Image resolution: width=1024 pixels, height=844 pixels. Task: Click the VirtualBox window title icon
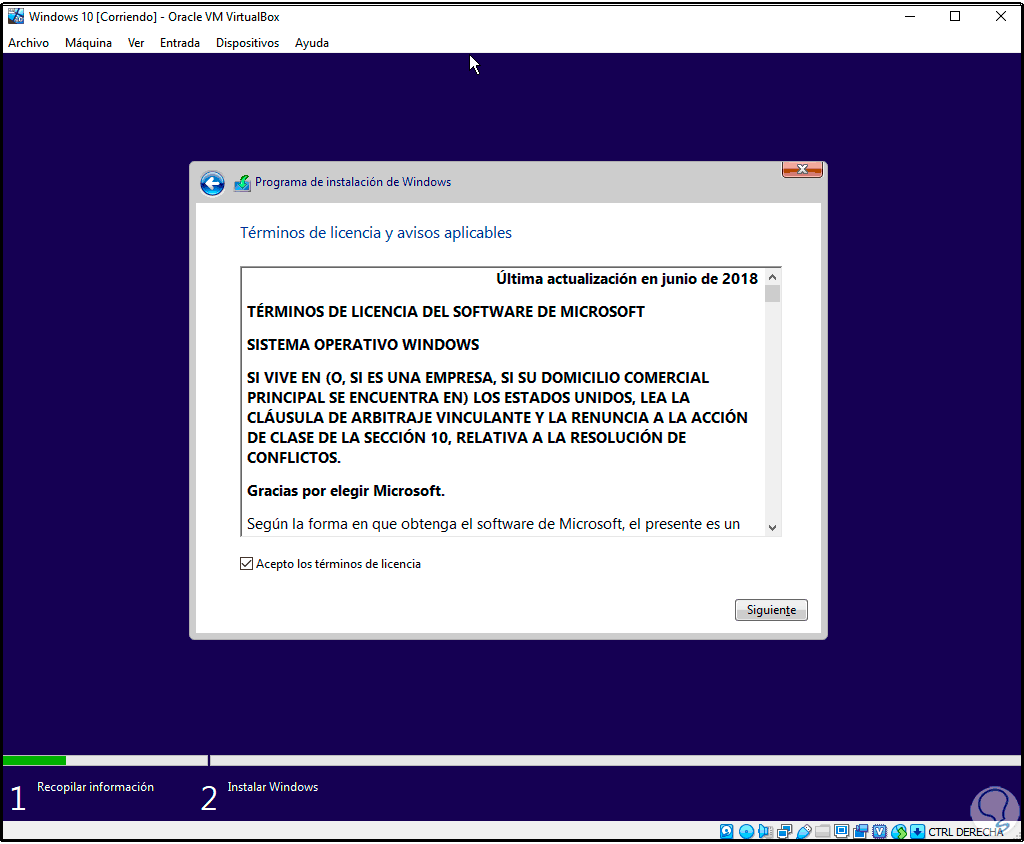click(x=16, y=16)
